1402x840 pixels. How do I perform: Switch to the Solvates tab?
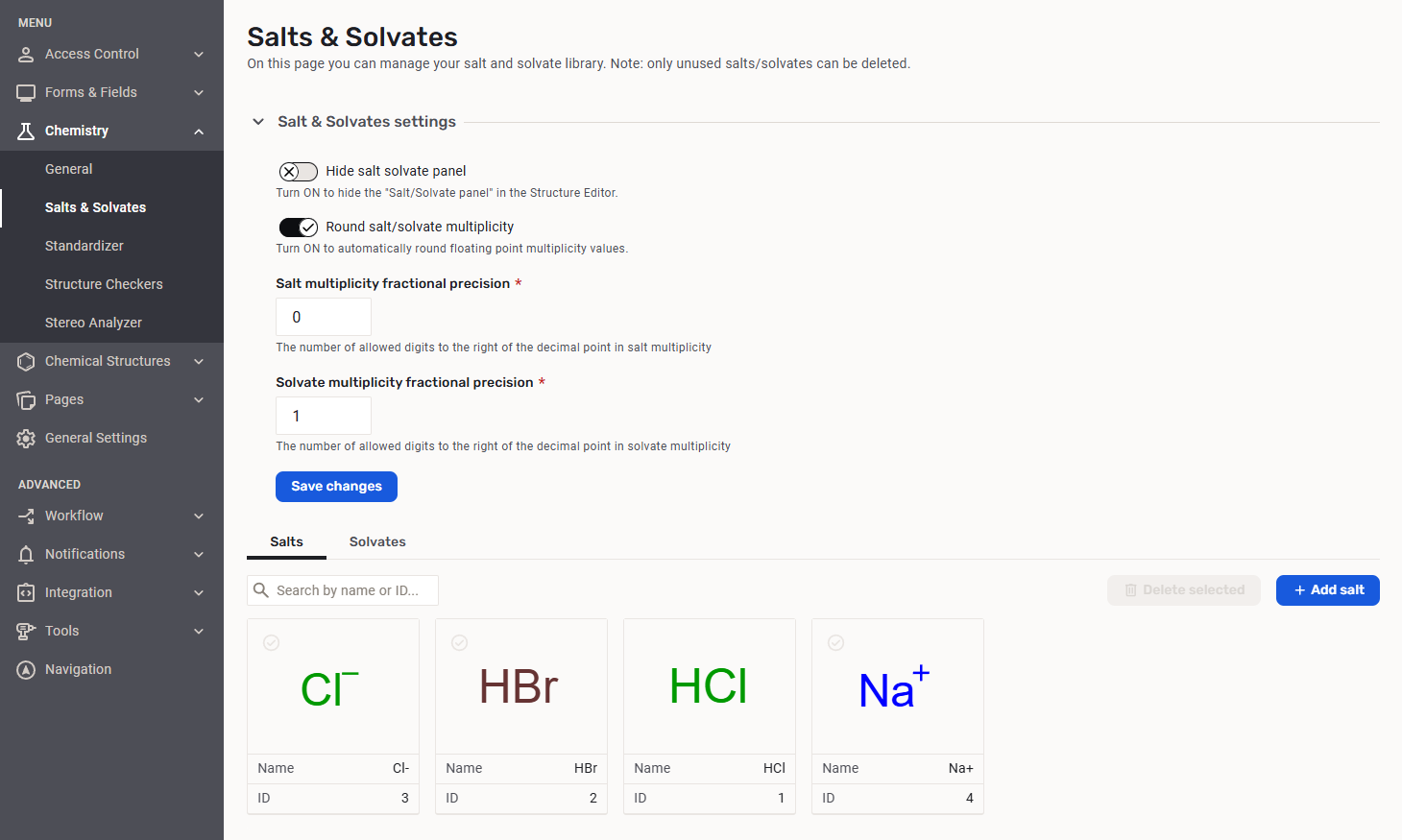click(x=377, y=541)
